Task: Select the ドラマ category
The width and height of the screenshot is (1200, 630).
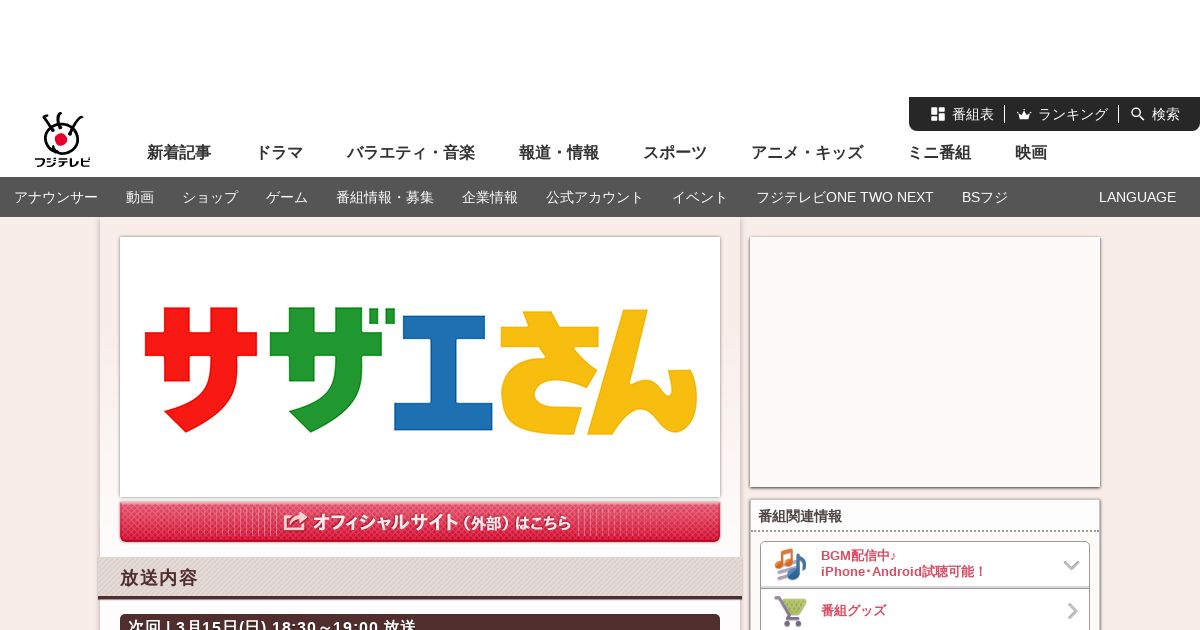Action: click(279, 153)
